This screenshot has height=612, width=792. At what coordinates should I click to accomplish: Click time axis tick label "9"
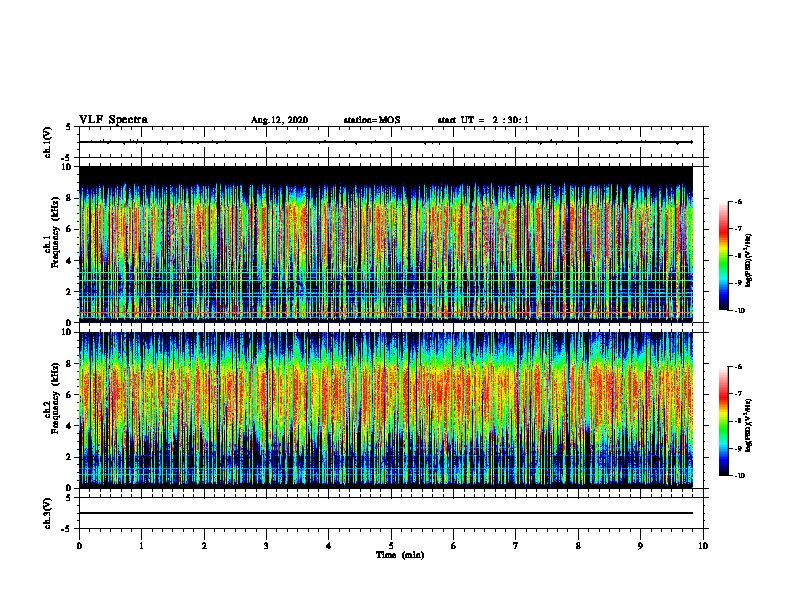coord(640,546)
